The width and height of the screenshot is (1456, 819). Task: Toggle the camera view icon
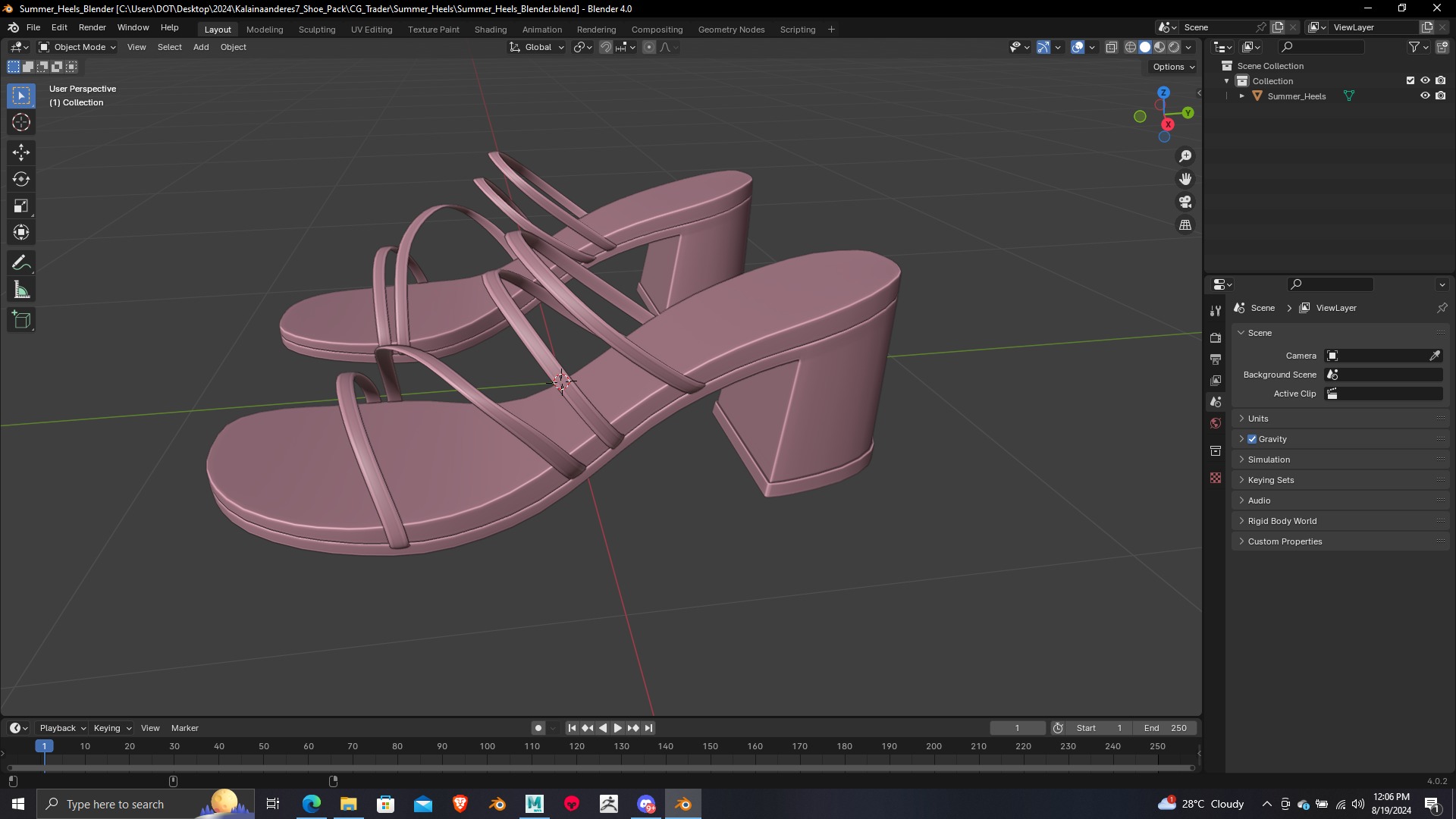click(x=1185, y=202)
